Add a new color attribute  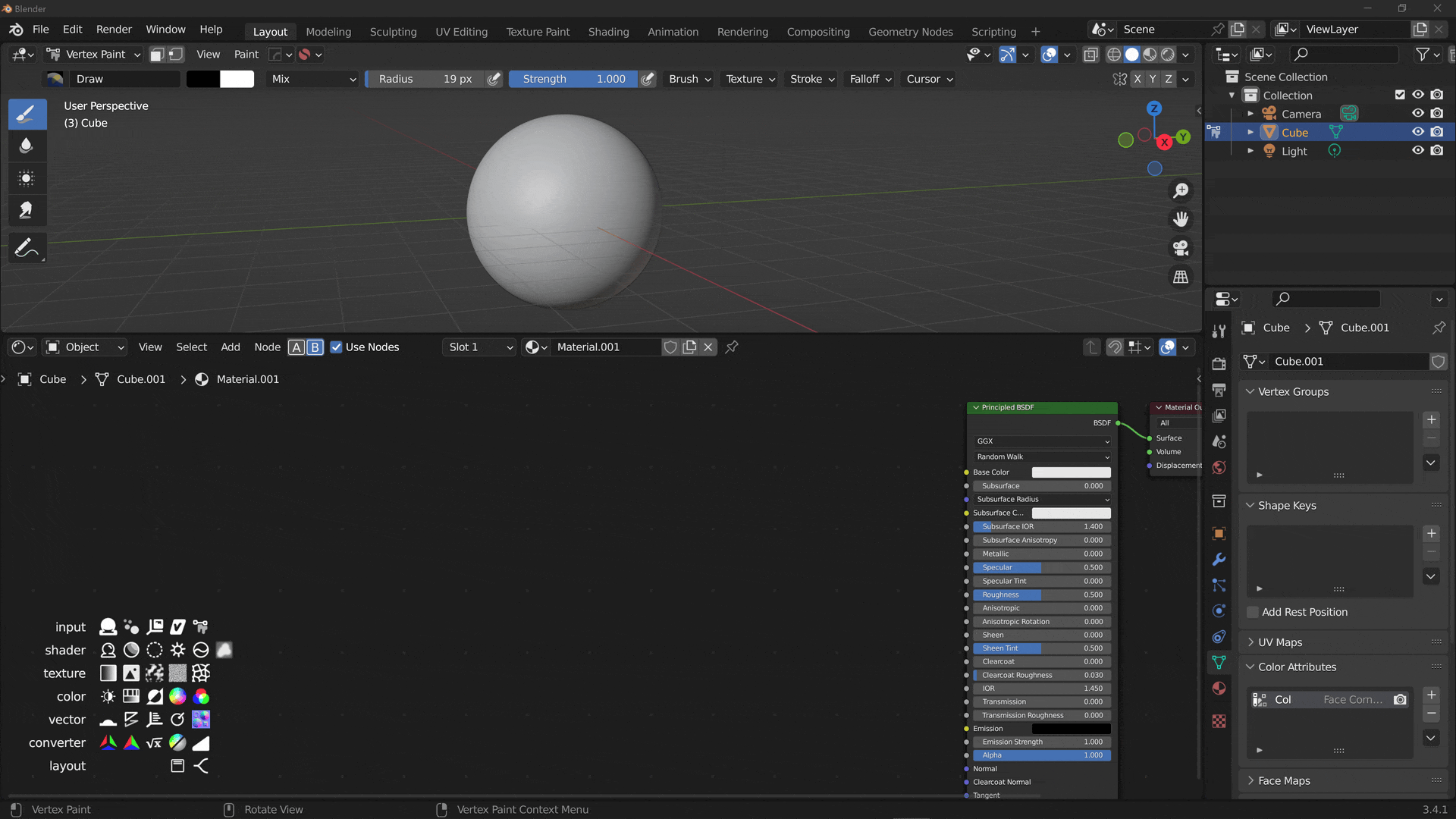(1431, 695)
